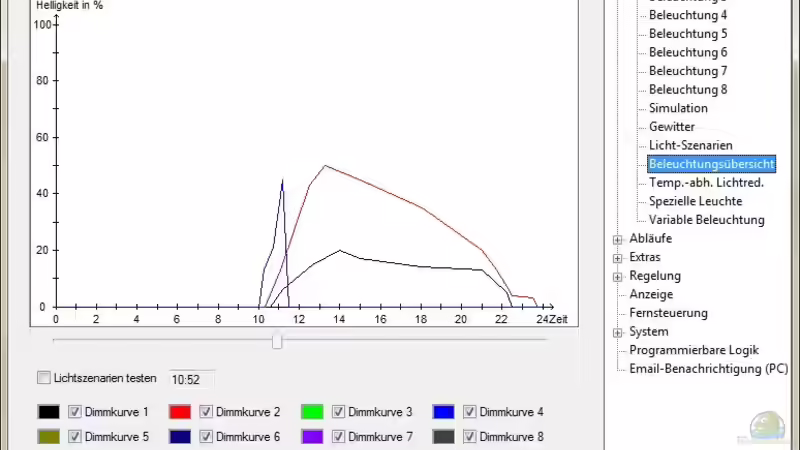The height and width of the screenshot is (450, 800).
Task: Click the blue Dimmkurve 4 color swatch
Action: [x=444, y=412]
